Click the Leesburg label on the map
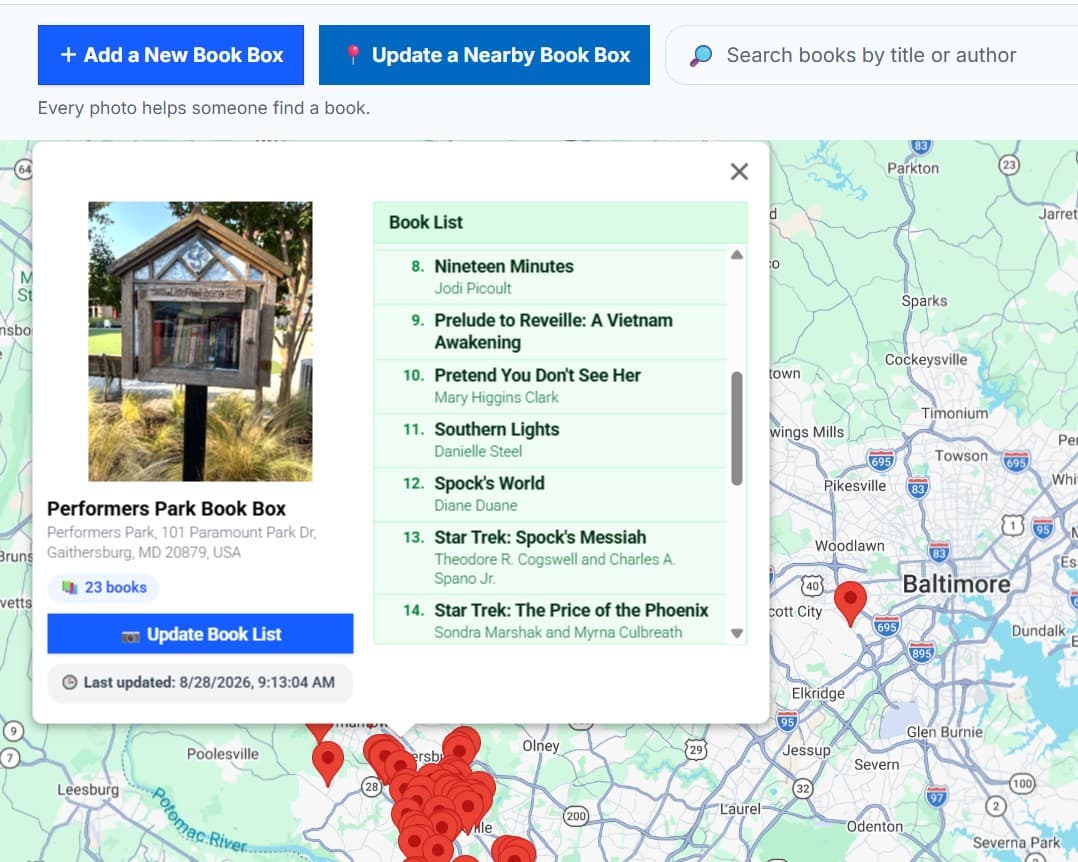 coord(88,790)
